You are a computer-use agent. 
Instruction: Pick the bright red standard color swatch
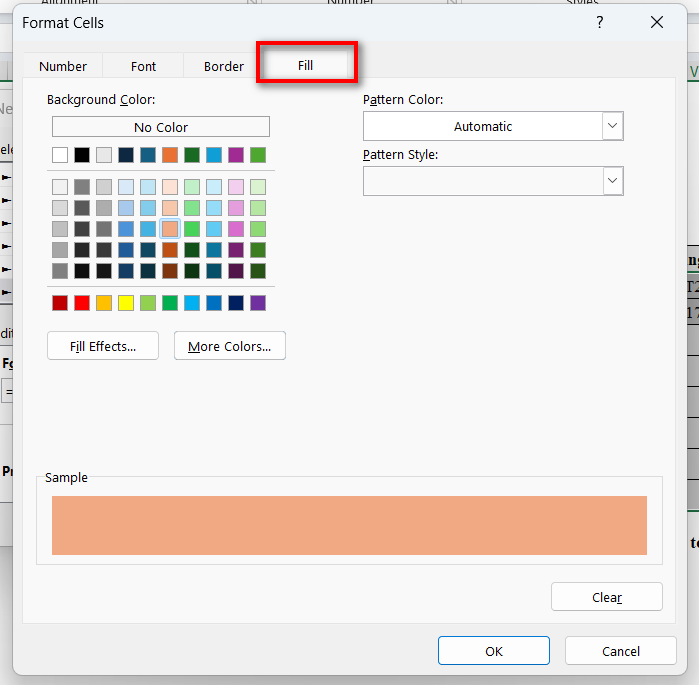(x=82, y=303)
